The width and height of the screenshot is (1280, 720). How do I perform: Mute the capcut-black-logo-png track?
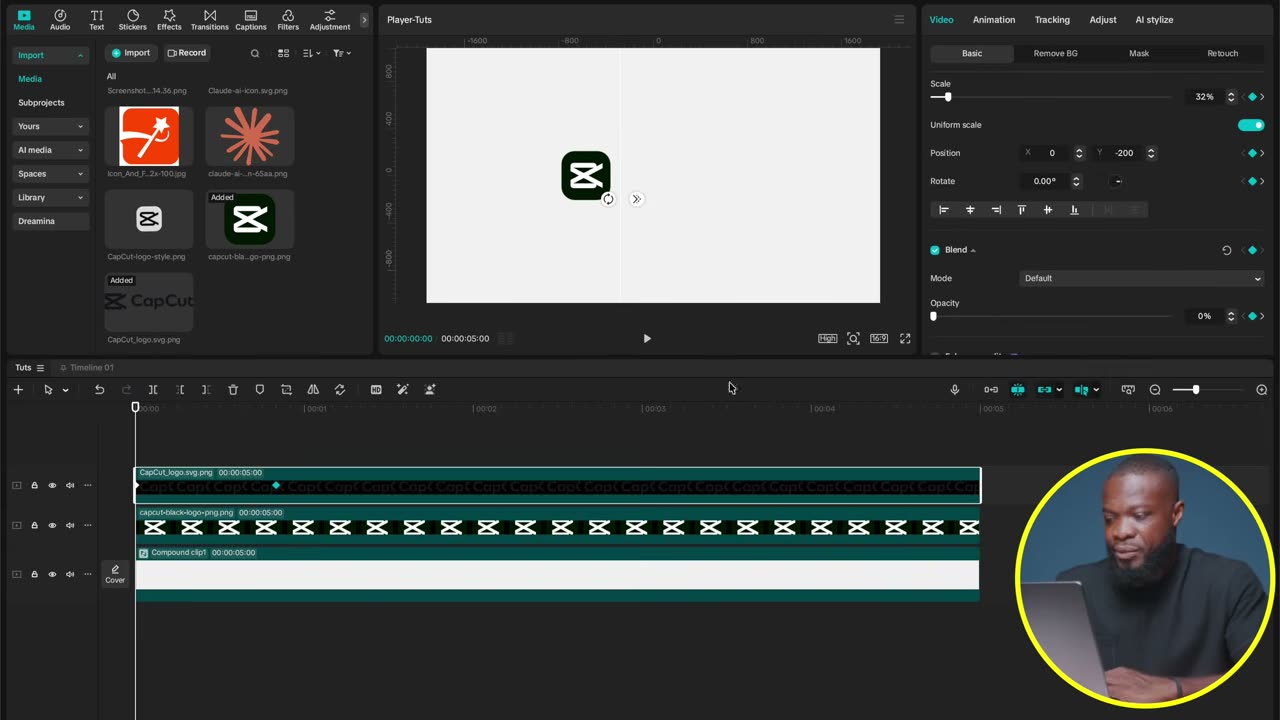point(70,525)
